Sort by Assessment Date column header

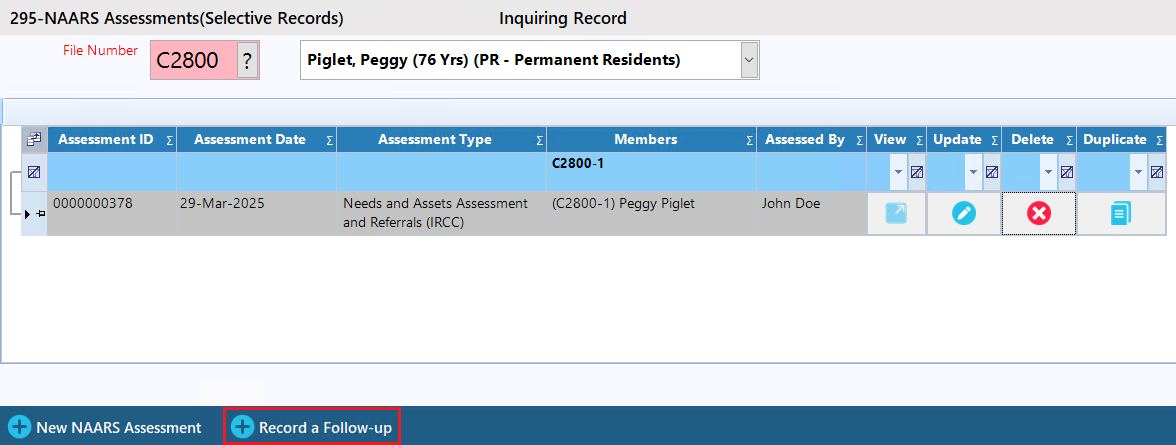tap(250, 140)
